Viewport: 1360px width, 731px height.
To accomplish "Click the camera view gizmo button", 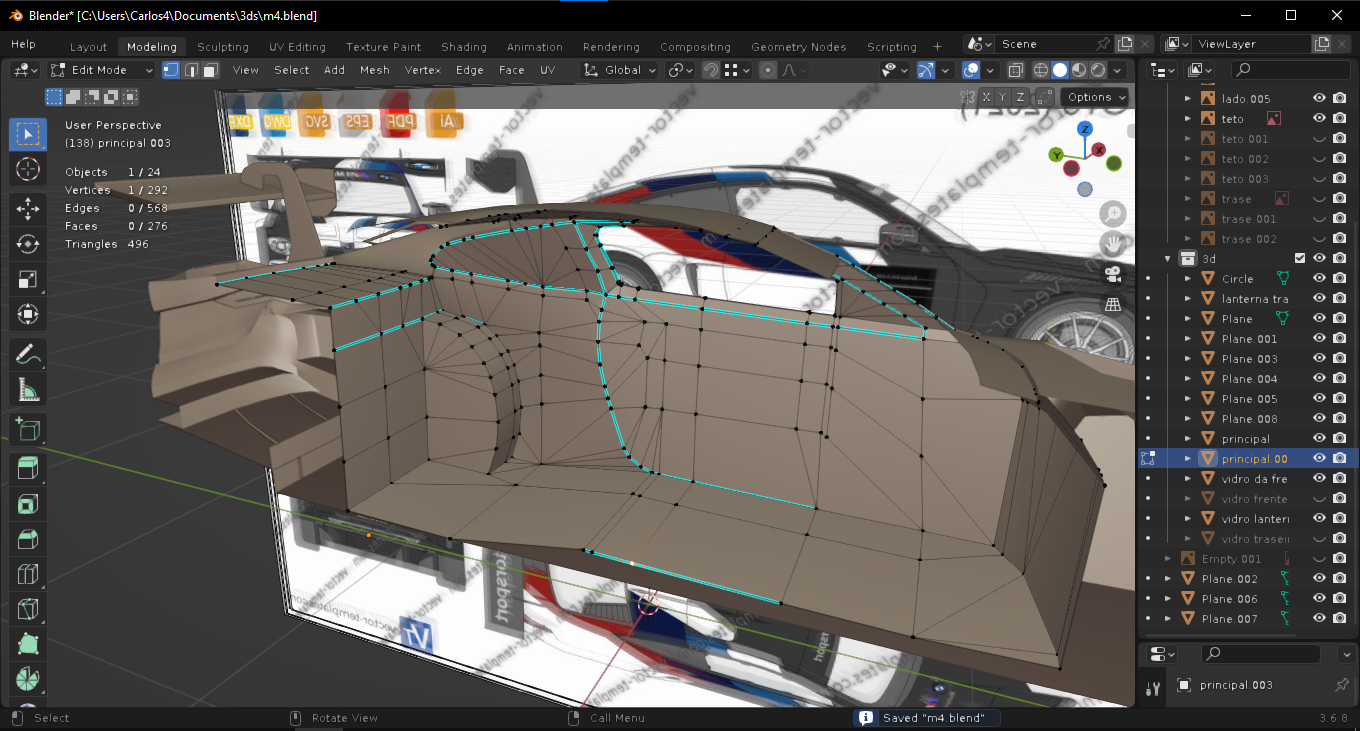I will tap(1112, 274).
